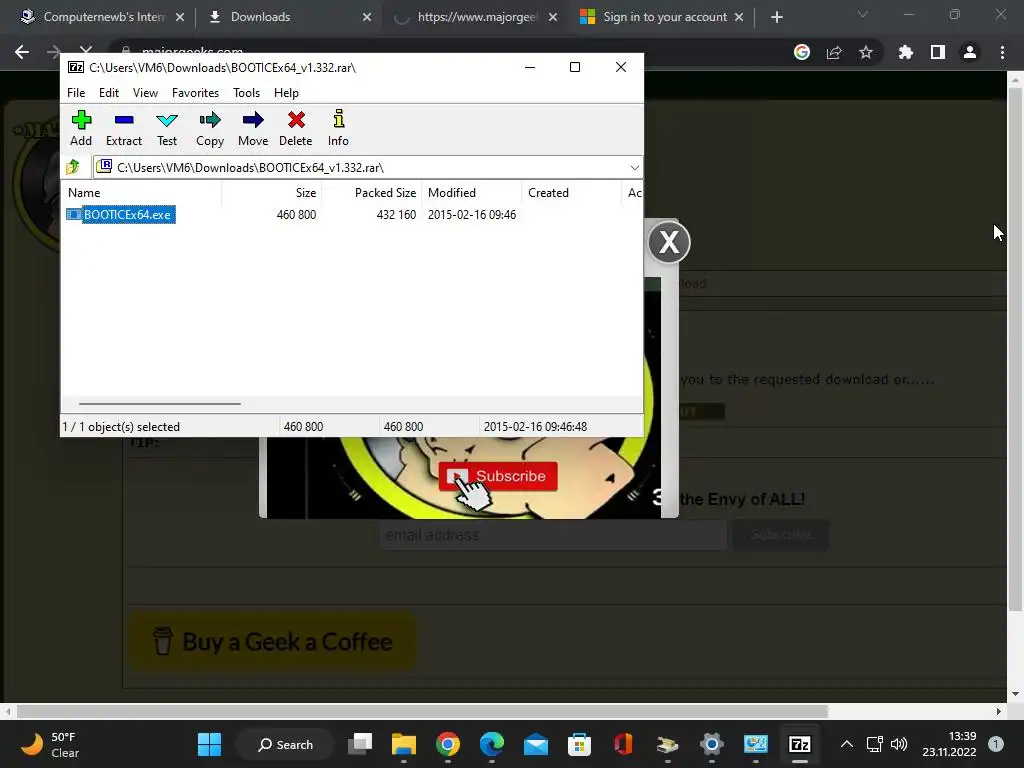
Task: Select the Copy toolbar icon
Action: pyautogui.click(x=210, y=128)
